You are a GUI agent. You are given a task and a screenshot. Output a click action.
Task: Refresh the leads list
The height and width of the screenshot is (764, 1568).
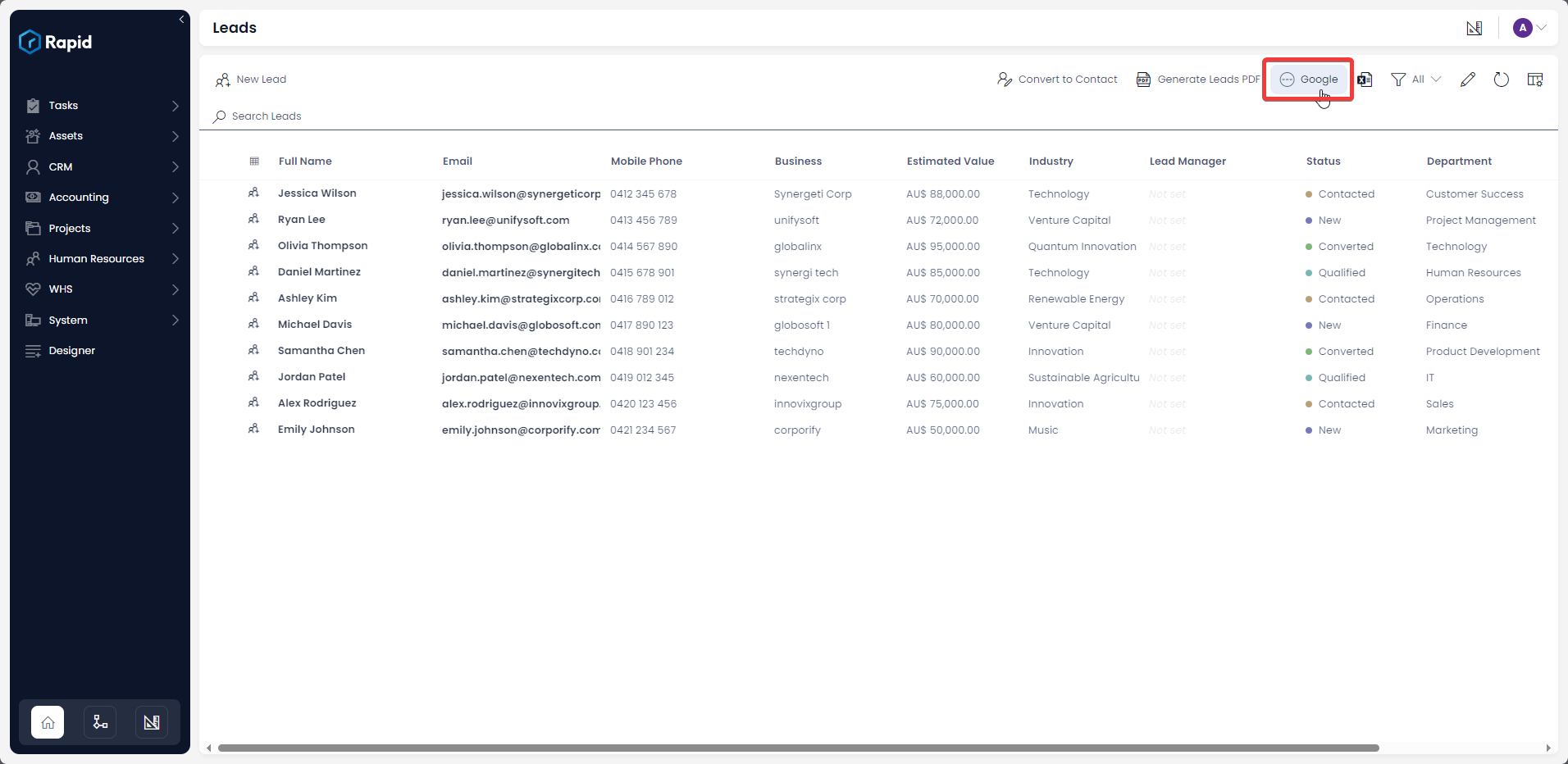tap(1502, 80)
